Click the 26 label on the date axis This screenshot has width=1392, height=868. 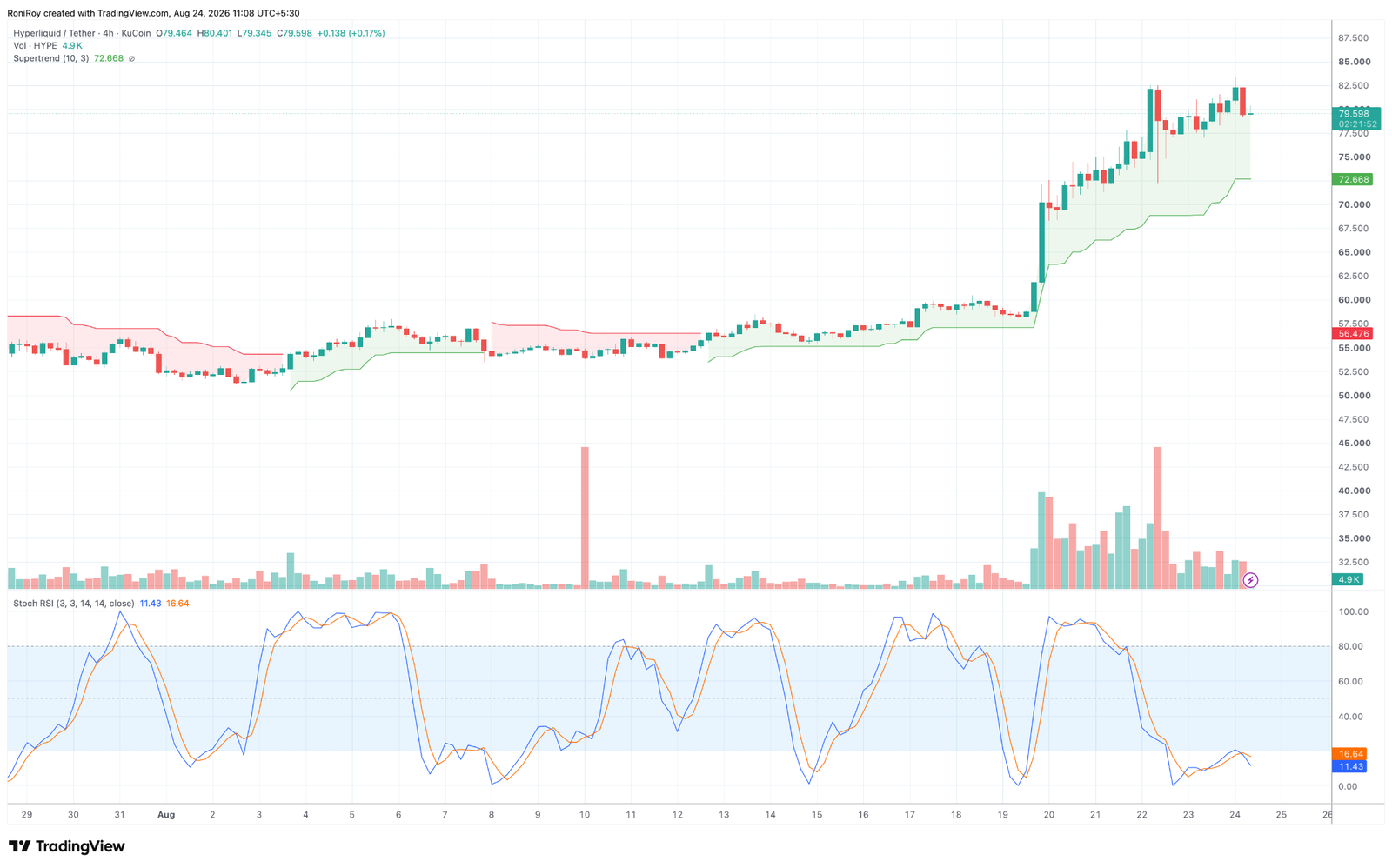pos(1327,815)
